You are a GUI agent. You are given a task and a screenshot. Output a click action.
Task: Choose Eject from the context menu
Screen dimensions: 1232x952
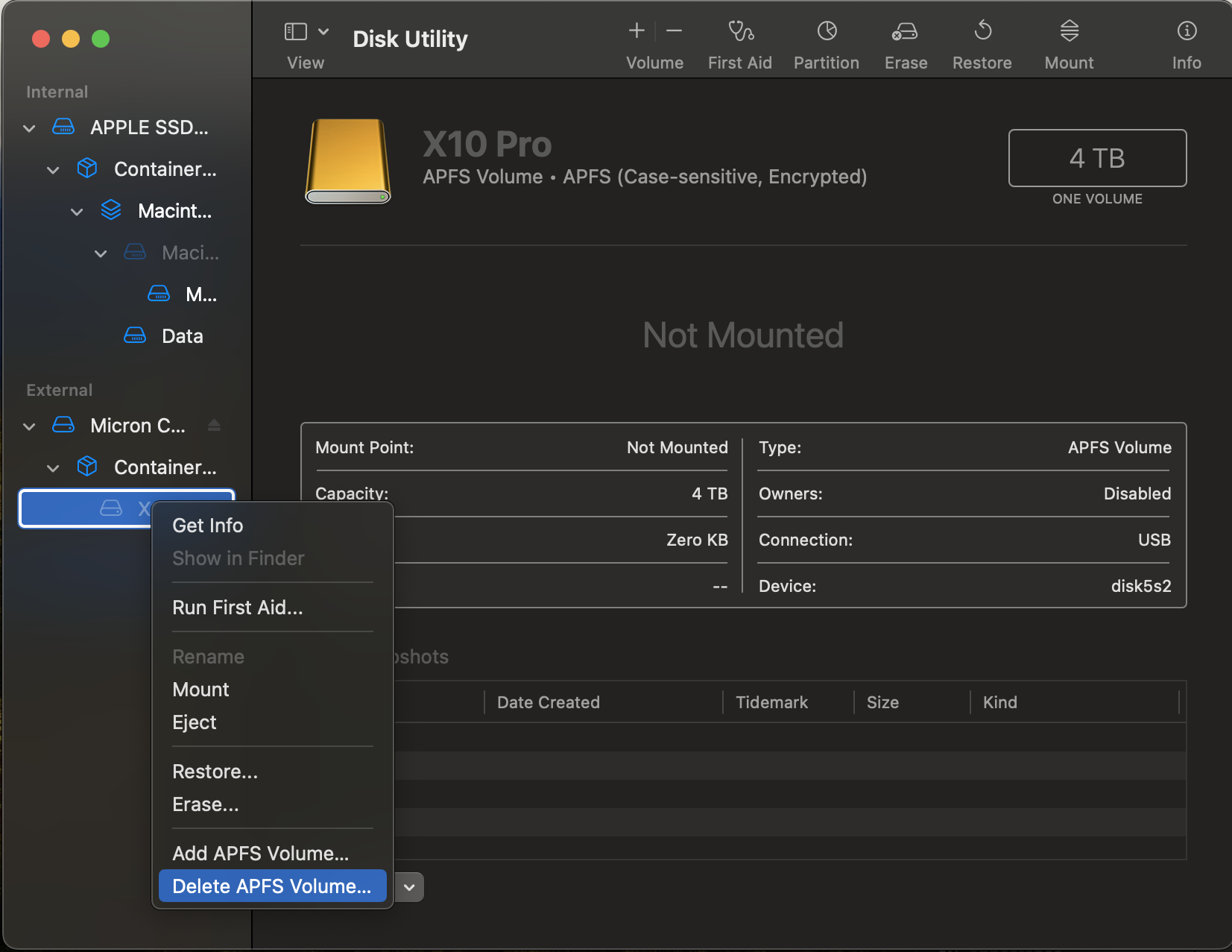[x=194, y=722]
